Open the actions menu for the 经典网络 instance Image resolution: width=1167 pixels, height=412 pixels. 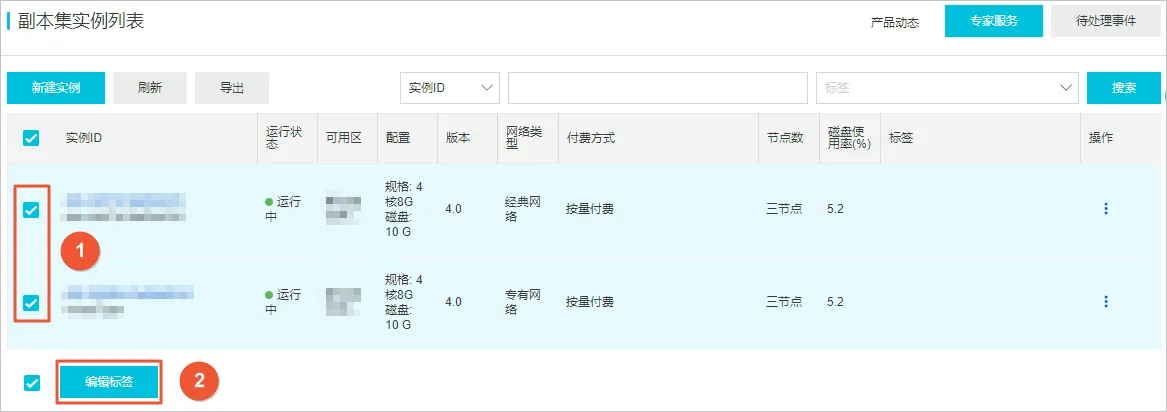tap(1105, 209)
